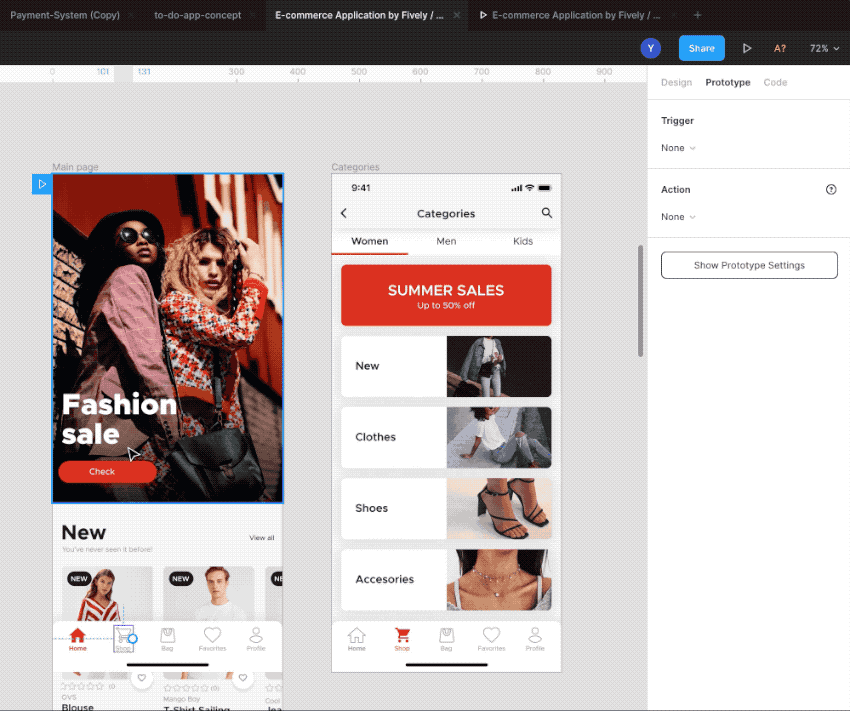Click the battery icon in Categories status bar
The width and height of the screenshot is (850, 711).
coord(544,188)
